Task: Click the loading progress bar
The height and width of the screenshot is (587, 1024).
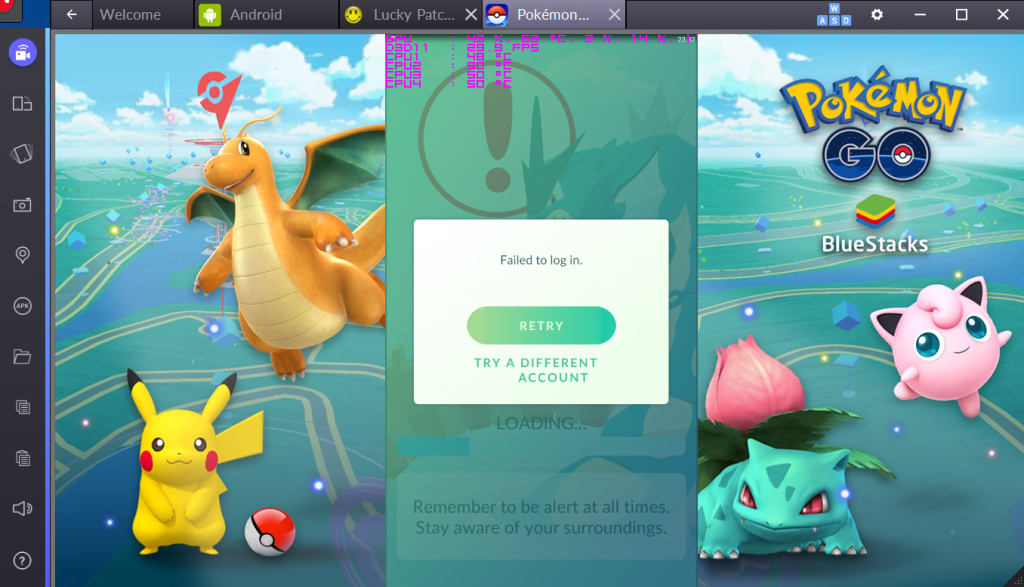Action: pyautogui.click(x=541, y=446)
